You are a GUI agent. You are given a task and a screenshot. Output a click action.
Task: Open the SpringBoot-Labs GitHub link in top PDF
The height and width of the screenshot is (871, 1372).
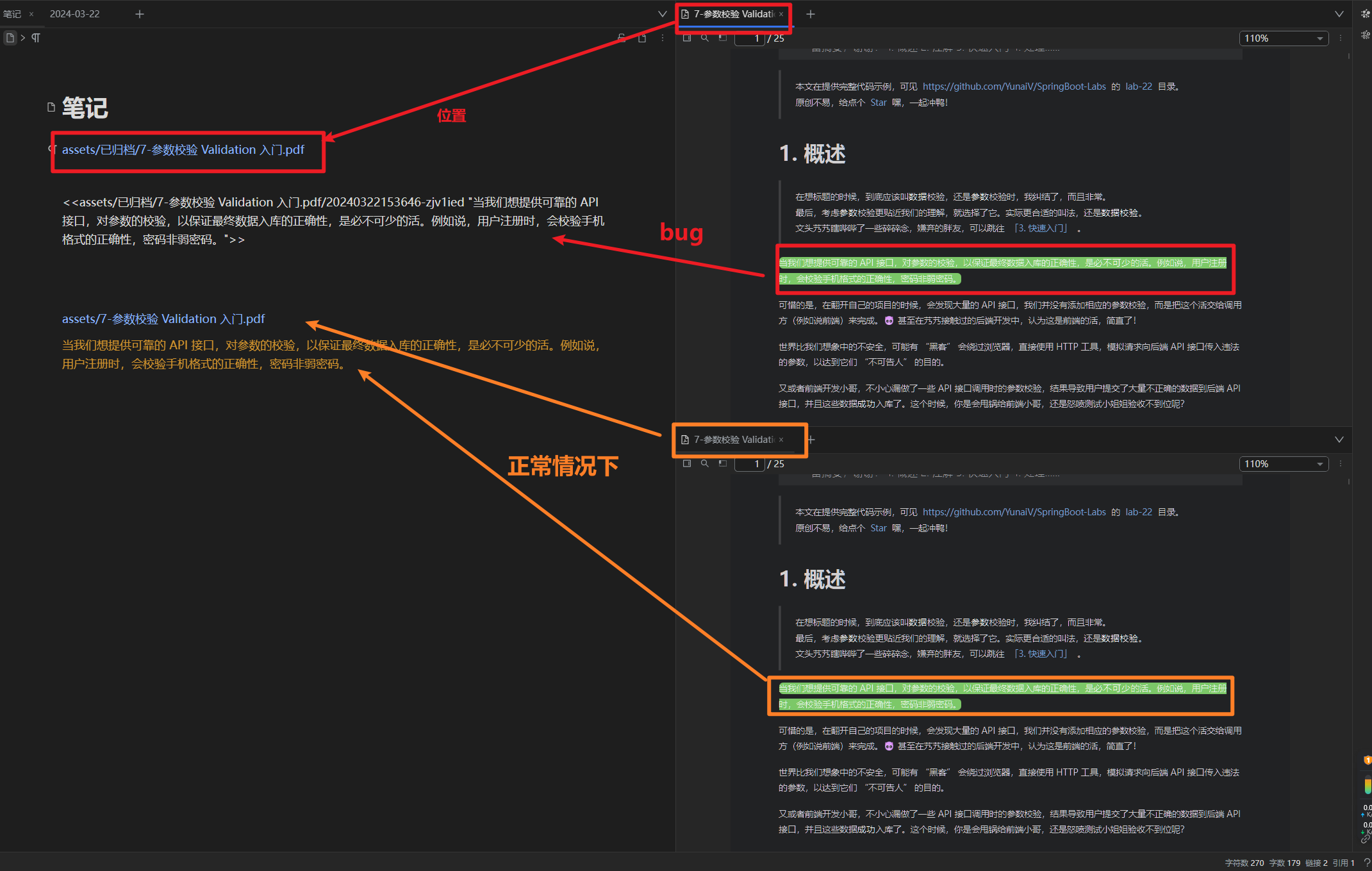pos(1014,87)
